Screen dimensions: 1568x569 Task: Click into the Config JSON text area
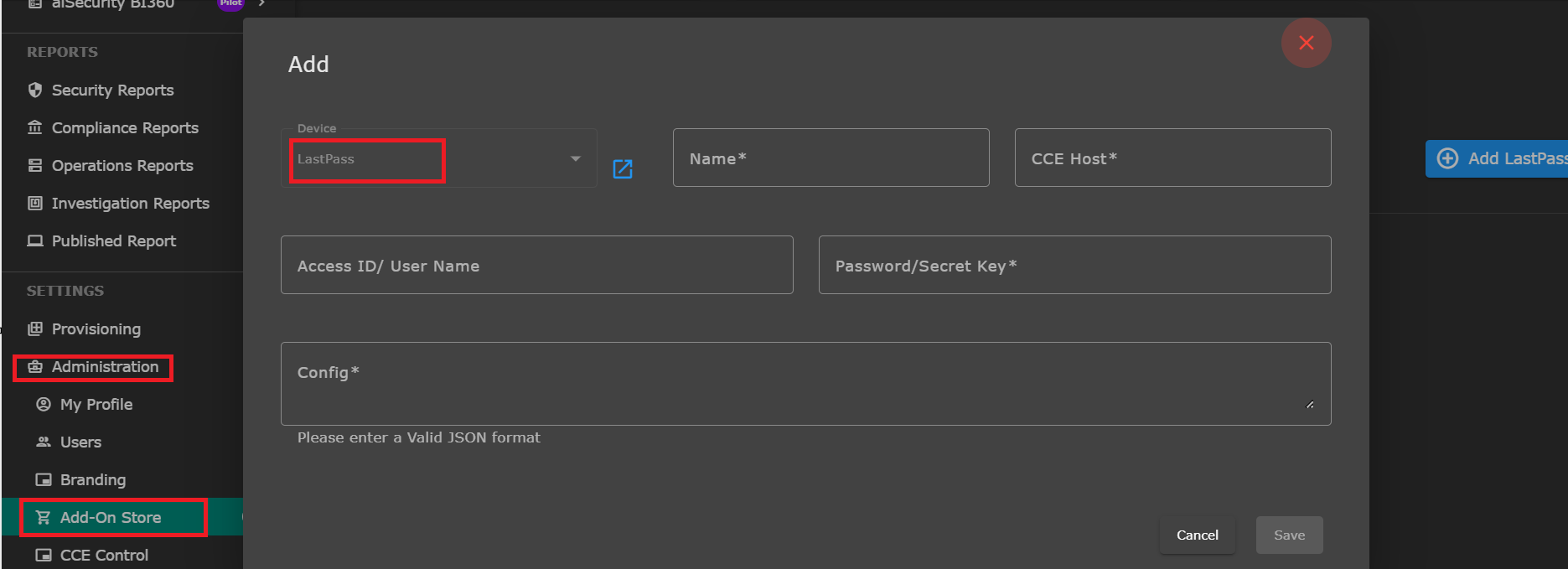tap(805, 384)
